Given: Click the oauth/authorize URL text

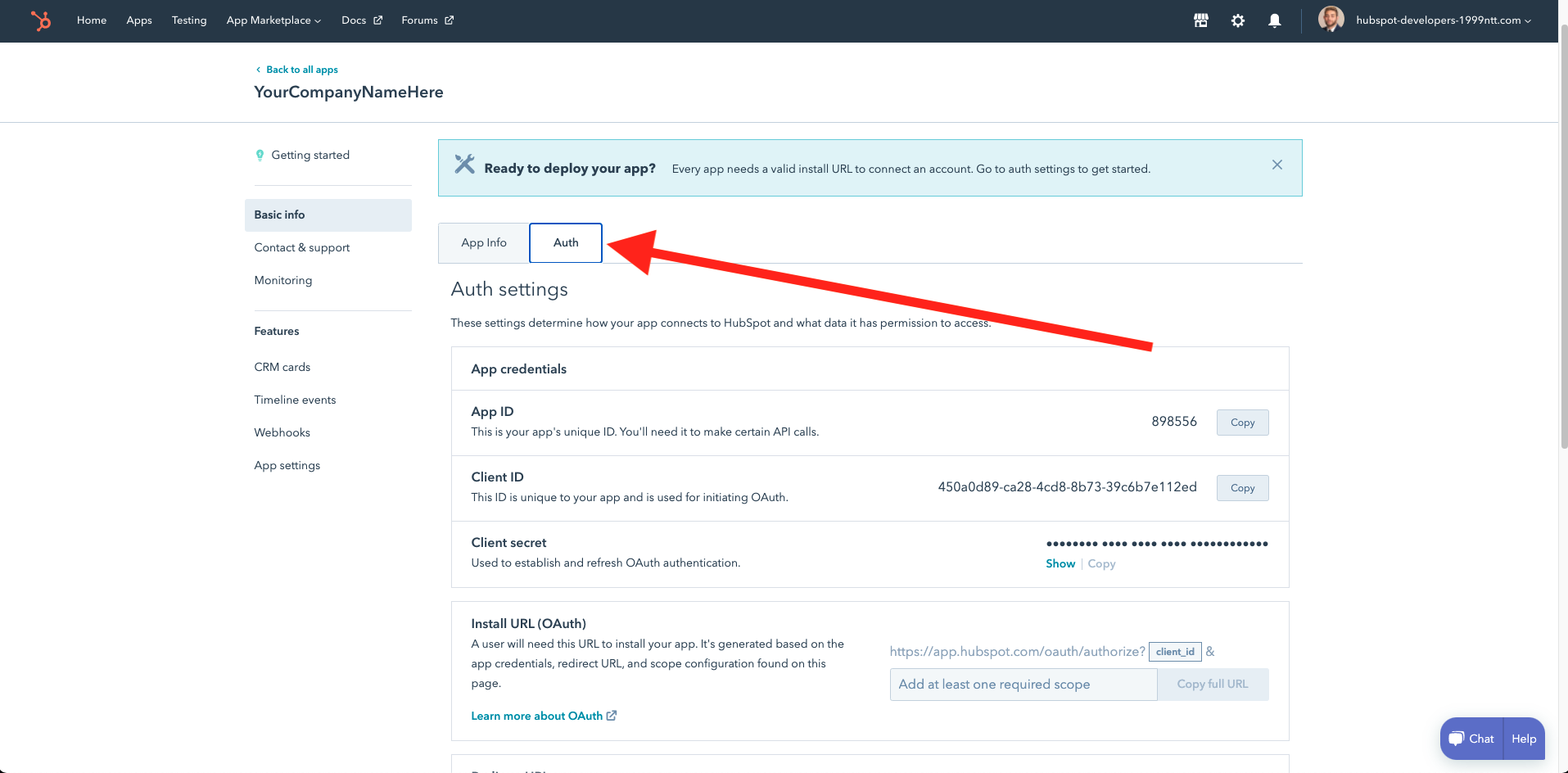Looking at the screenshot, I should (1017, 651).
